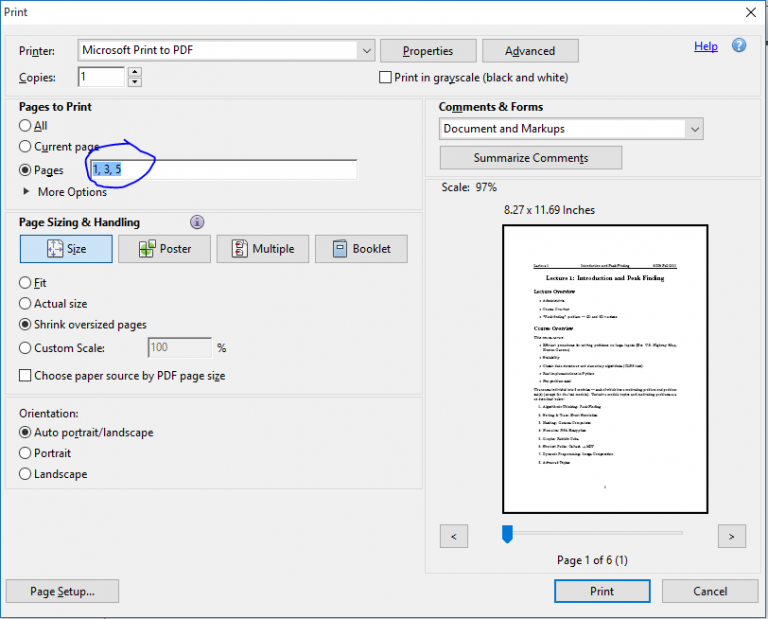The width and height of the screenshot is (768, 619).
Task: Click the Pages range input field
Action: 223,170
